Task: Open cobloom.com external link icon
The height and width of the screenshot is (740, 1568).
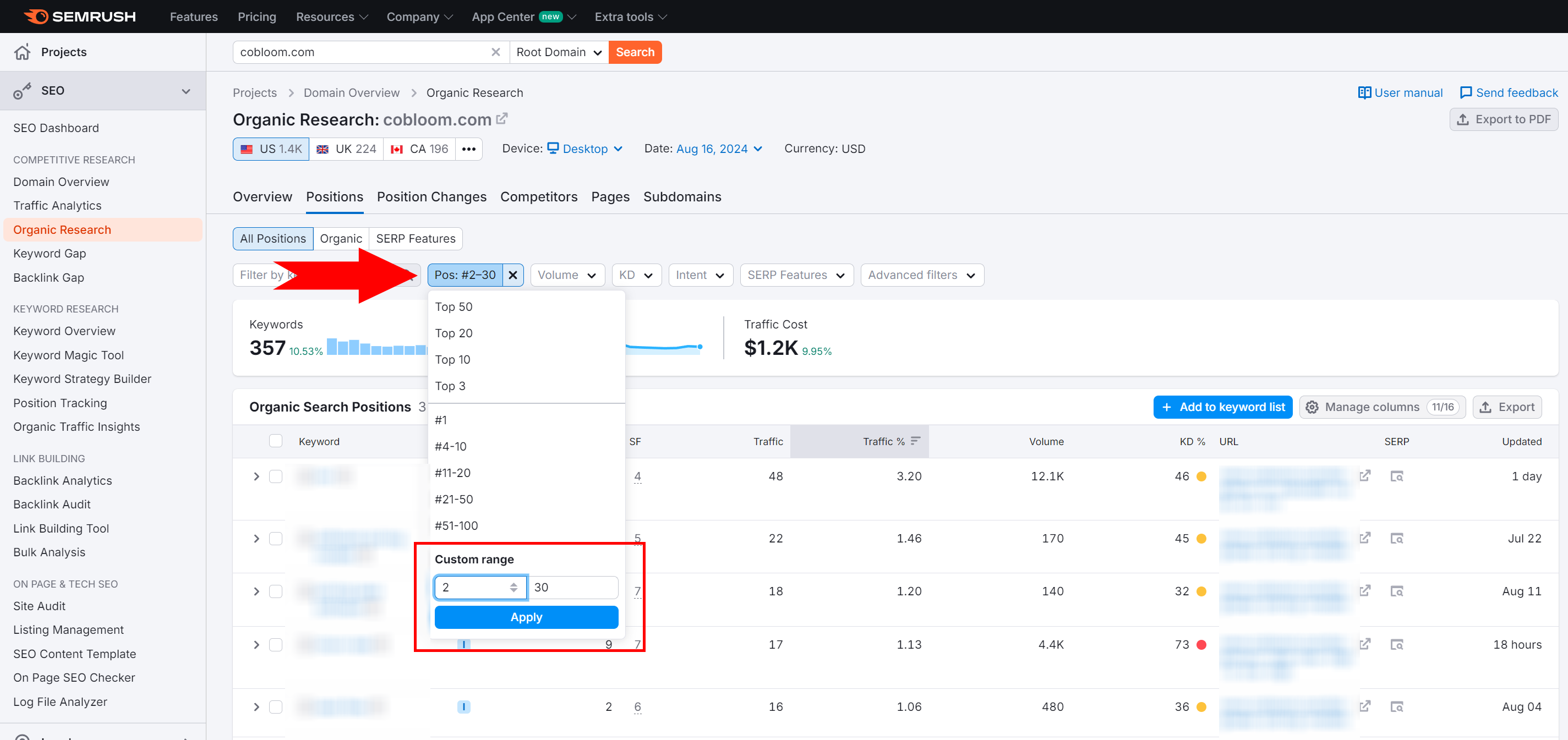Action: (501, 119)
